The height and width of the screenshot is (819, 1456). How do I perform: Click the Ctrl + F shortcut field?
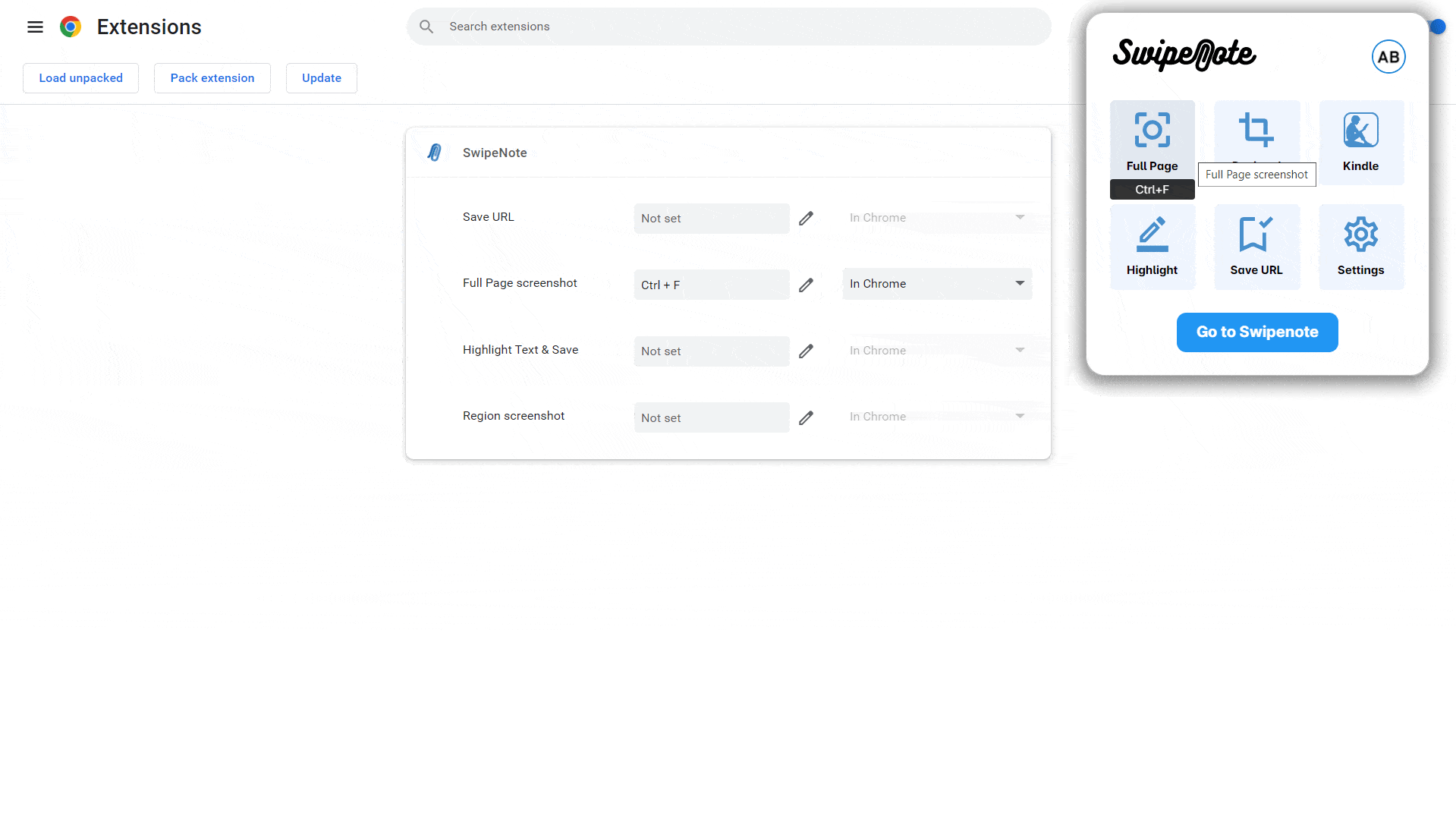[712, 285]
